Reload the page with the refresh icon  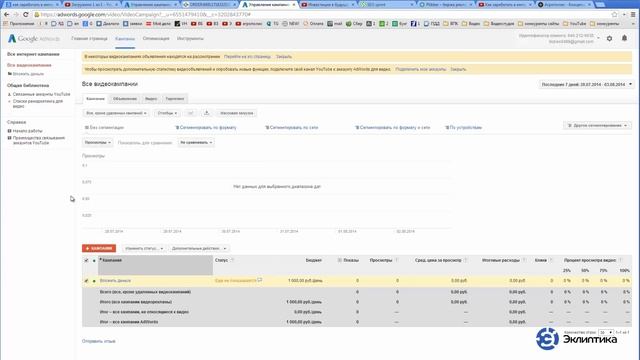pyautogui.click(x=26, y=14)
